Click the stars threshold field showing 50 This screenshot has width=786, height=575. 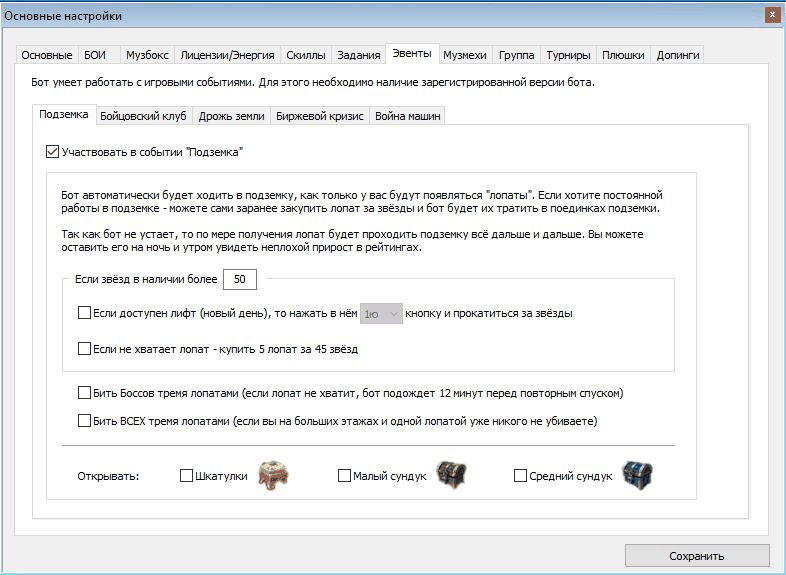pos(240,279)
